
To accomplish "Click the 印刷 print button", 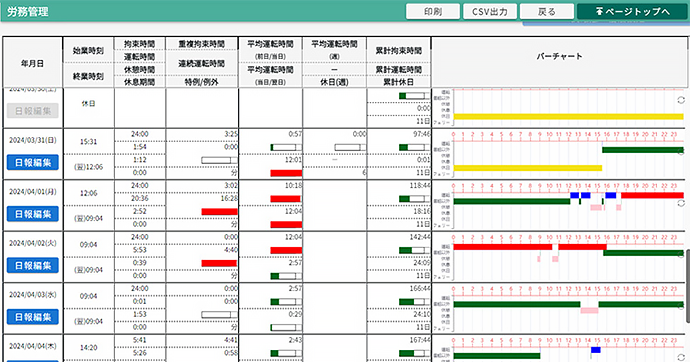I will pos(433,11).
